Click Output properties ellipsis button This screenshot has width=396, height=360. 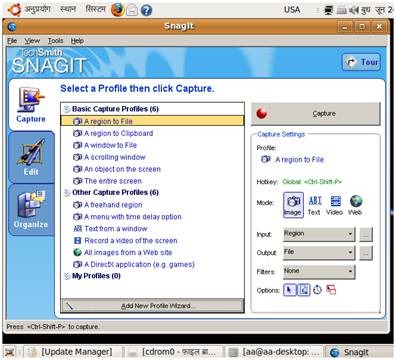(x=366, y=253)
